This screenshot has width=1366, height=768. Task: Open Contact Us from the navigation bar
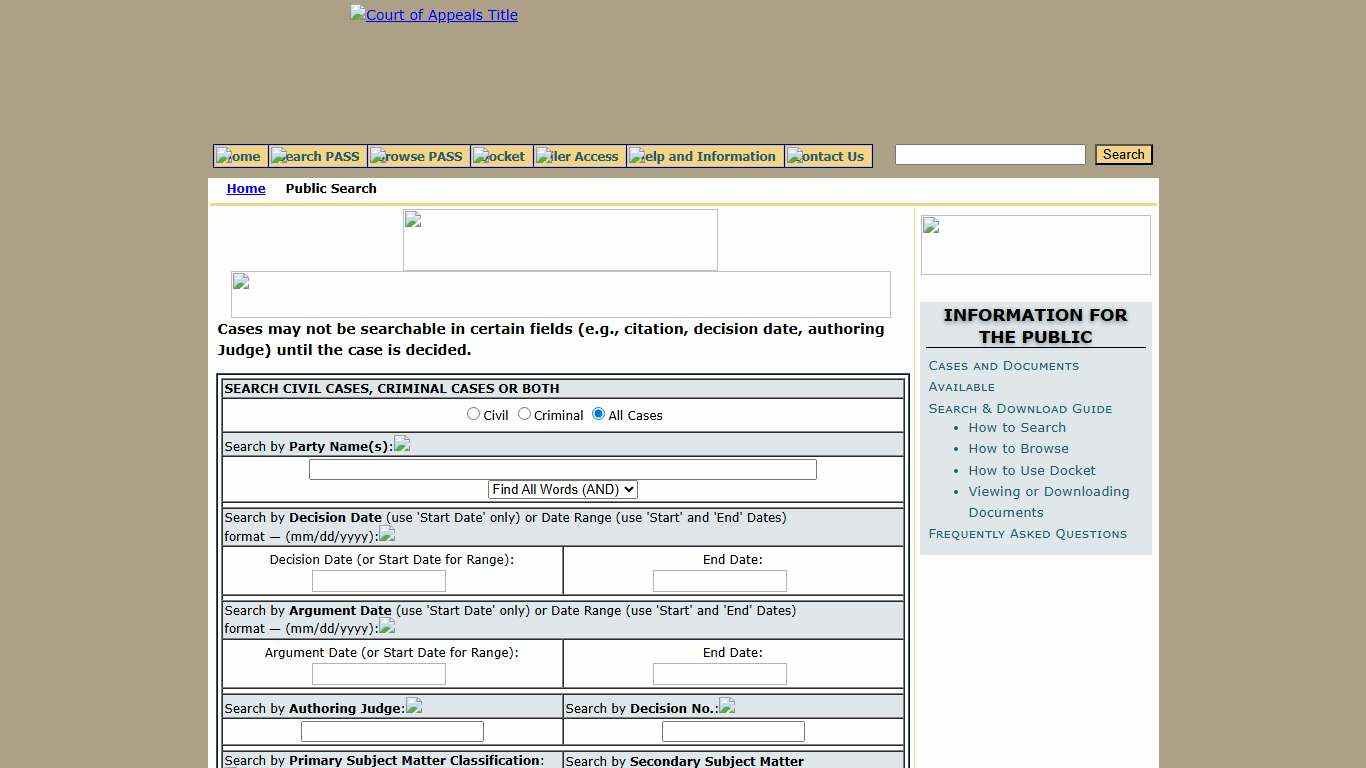[x=827, y=156]
